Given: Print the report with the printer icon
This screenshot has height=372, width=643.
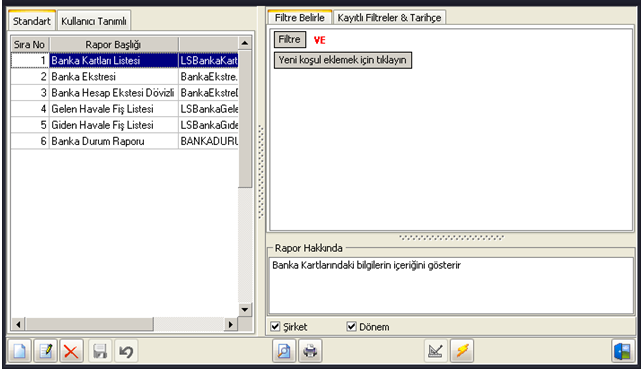Looking at the screenshot, I should click(310, 351).
